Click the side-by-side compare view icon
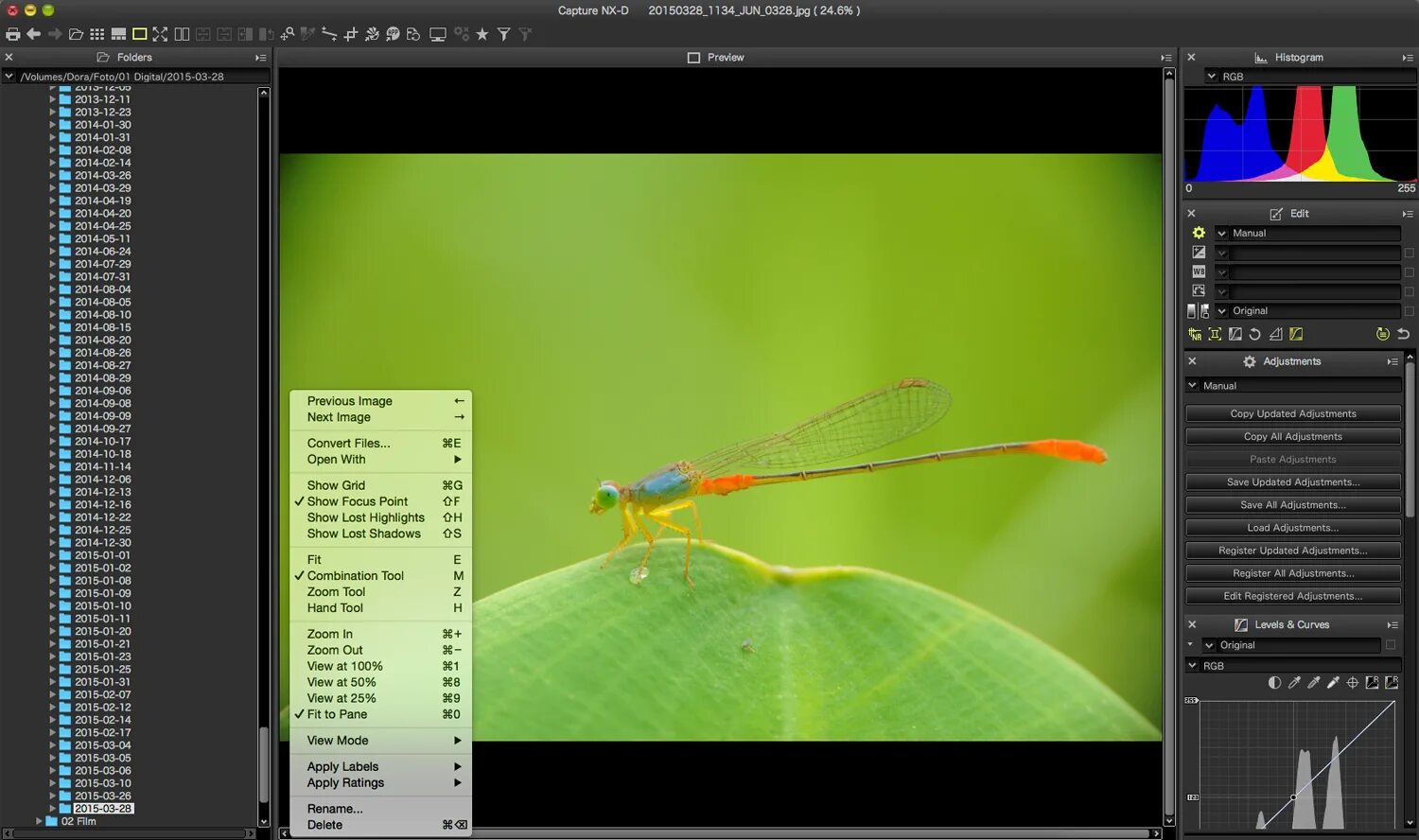Screen dimensions: 1419x840 pyautogui.click(x=182, y=34)
